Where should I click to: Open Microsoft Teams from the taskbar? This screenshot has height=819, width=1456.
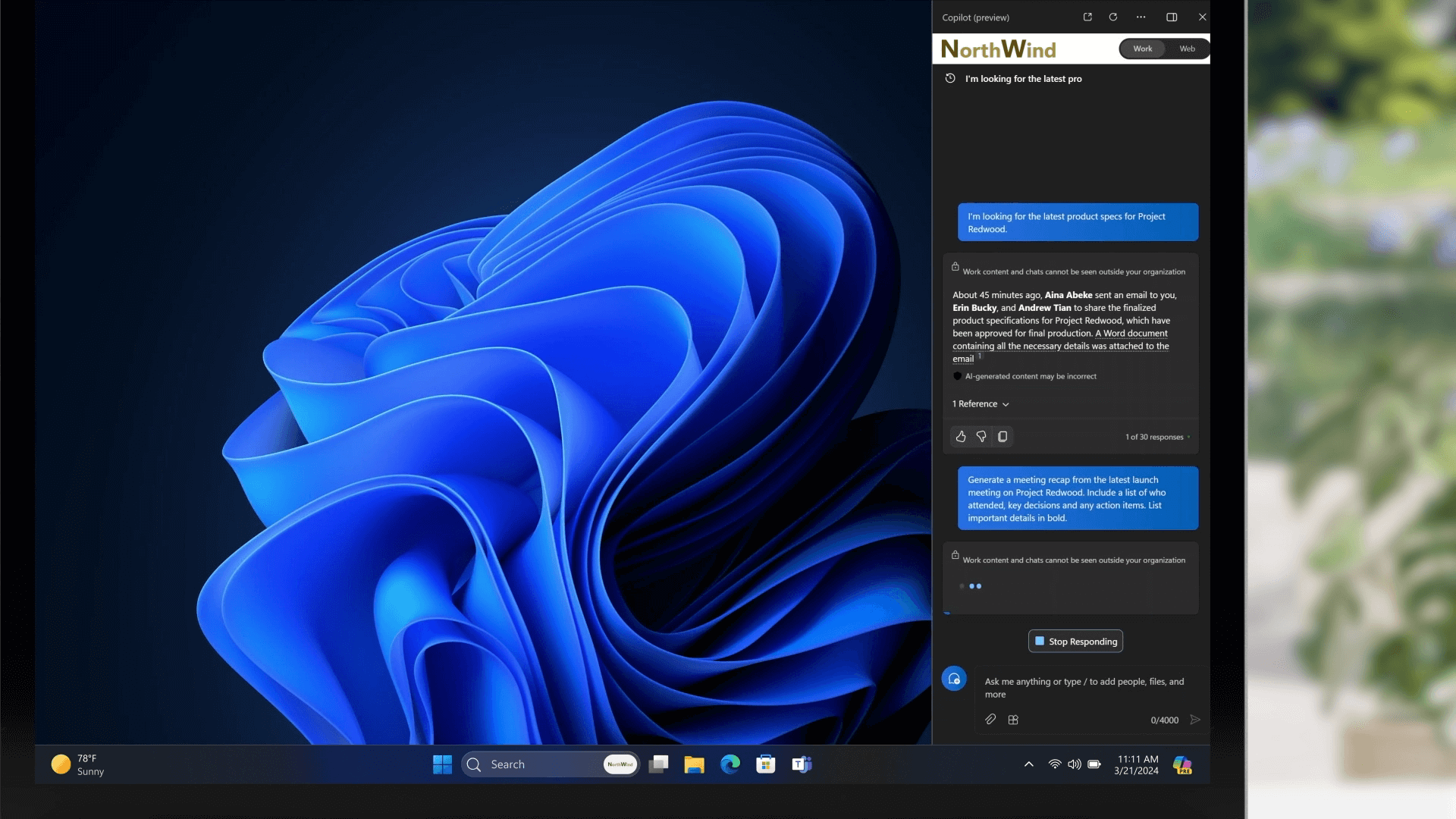(x=802, y=764)
